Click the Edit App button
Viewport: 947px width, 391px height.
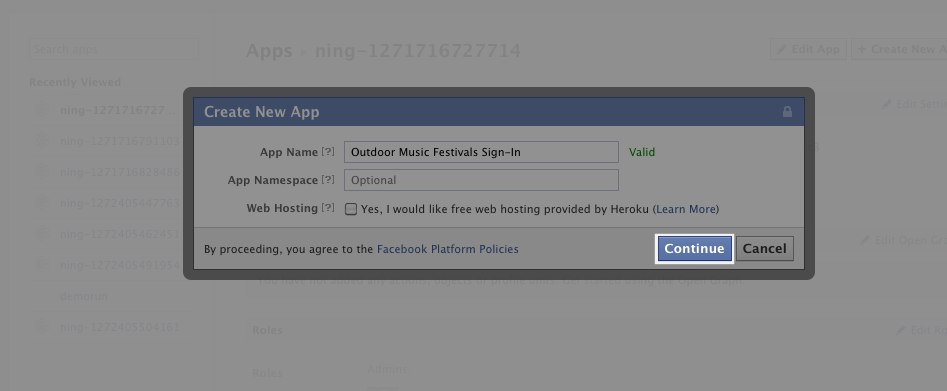pos(809,50)
